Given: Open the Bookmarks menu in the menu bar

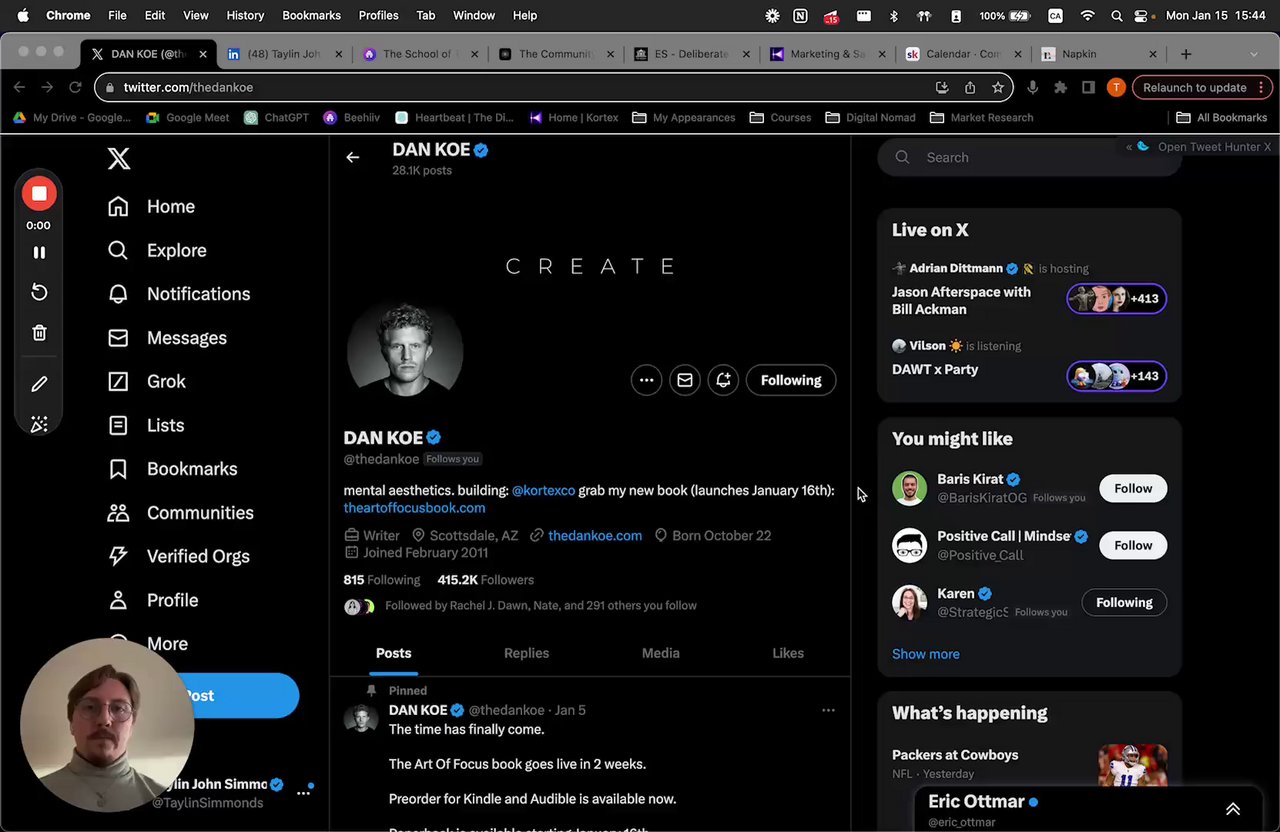Looking at the screenshot, I should pos(311,15).
